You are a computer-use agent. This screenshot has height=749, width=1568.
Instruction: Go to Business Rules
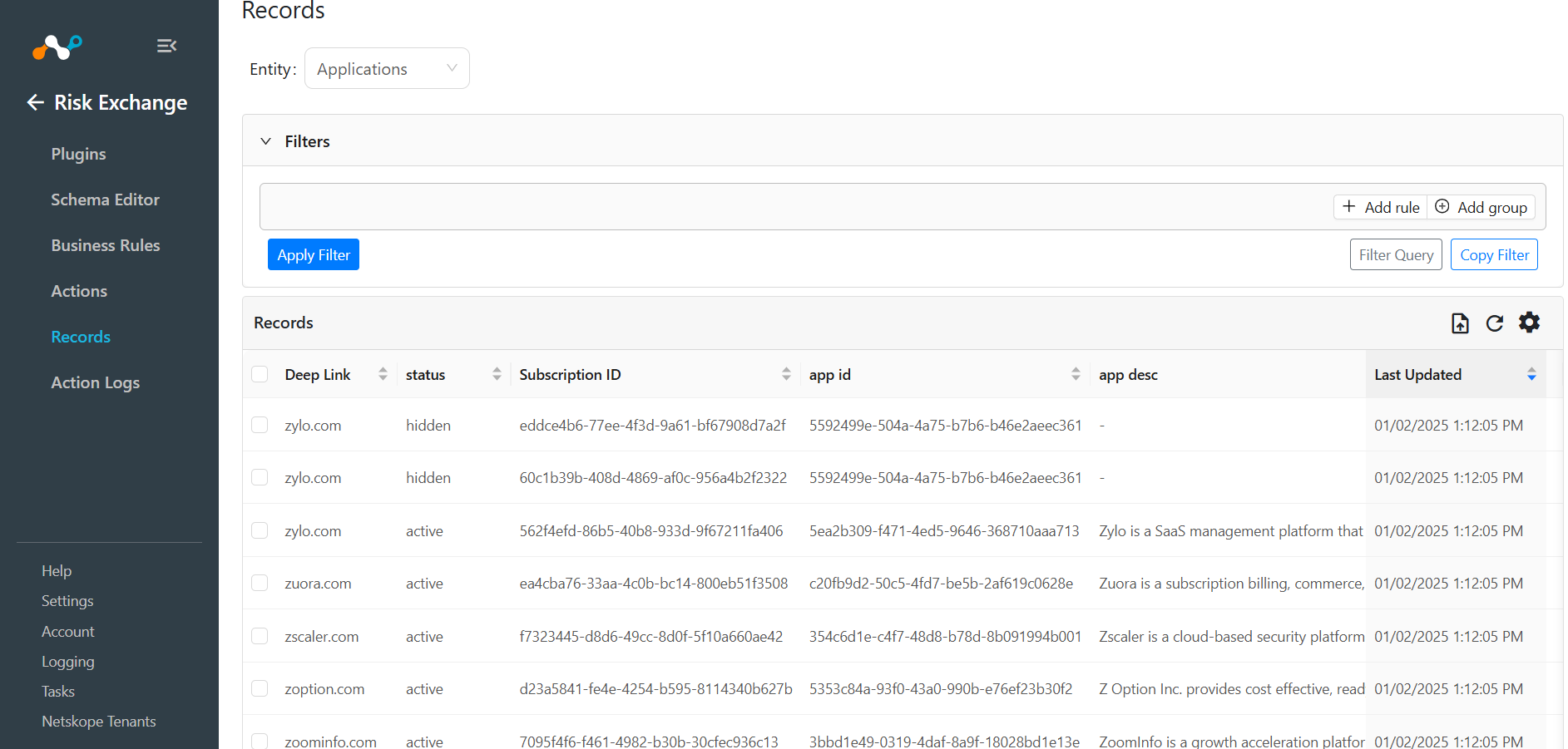(106, 245)
